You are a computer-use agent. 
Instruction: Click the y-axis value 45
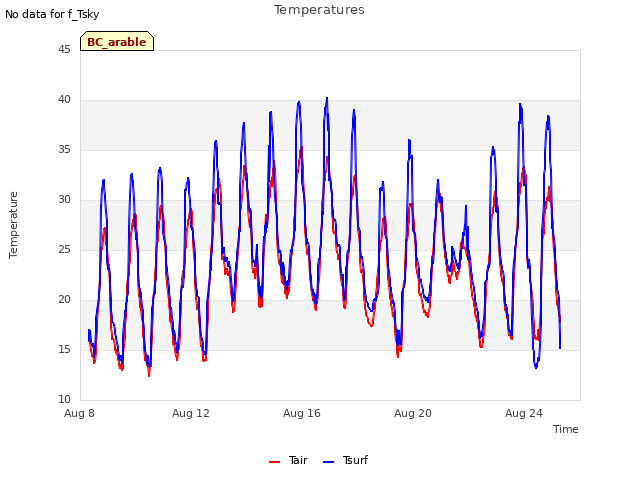64,49
